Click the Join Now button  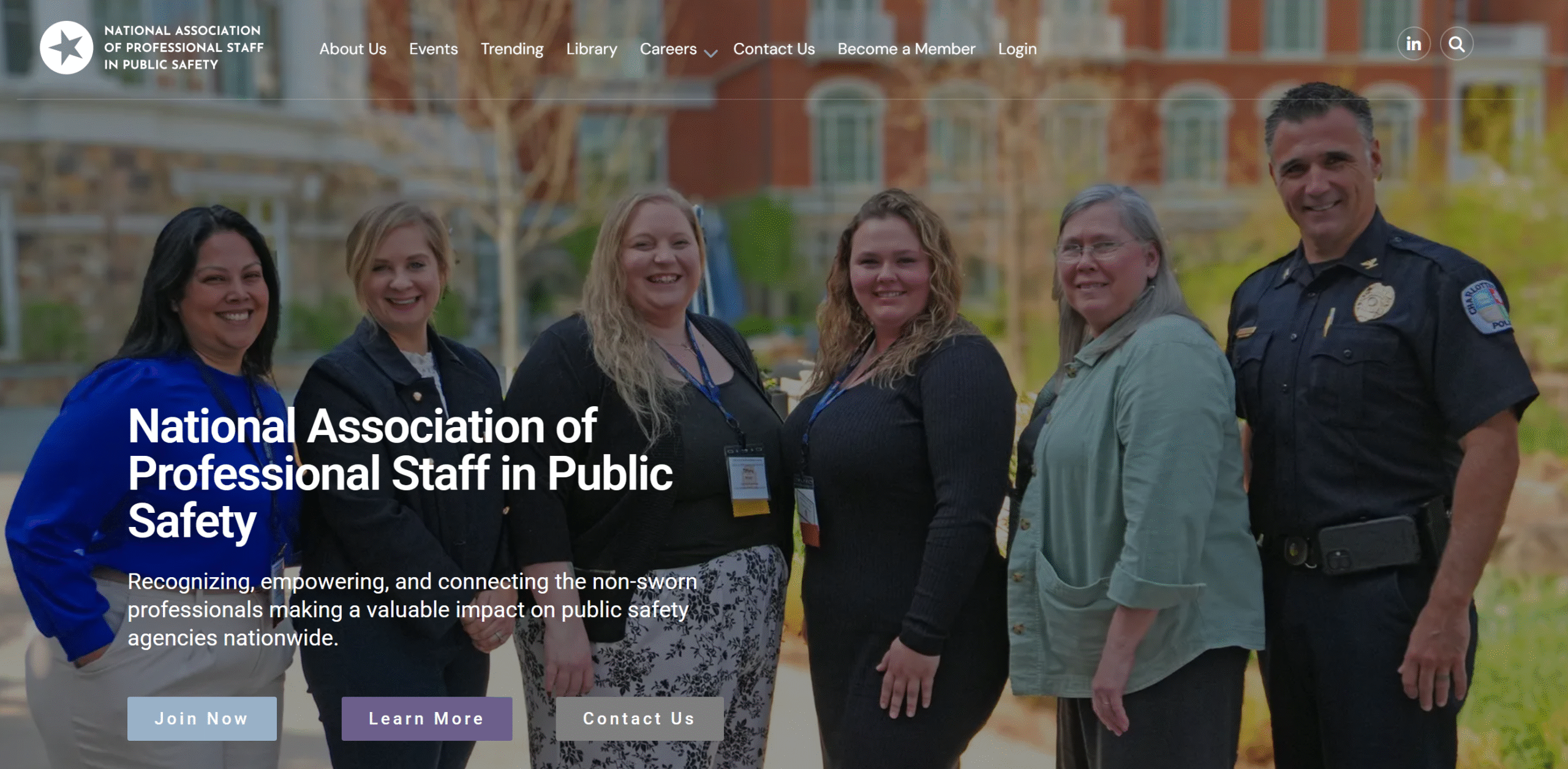(202, 719)
